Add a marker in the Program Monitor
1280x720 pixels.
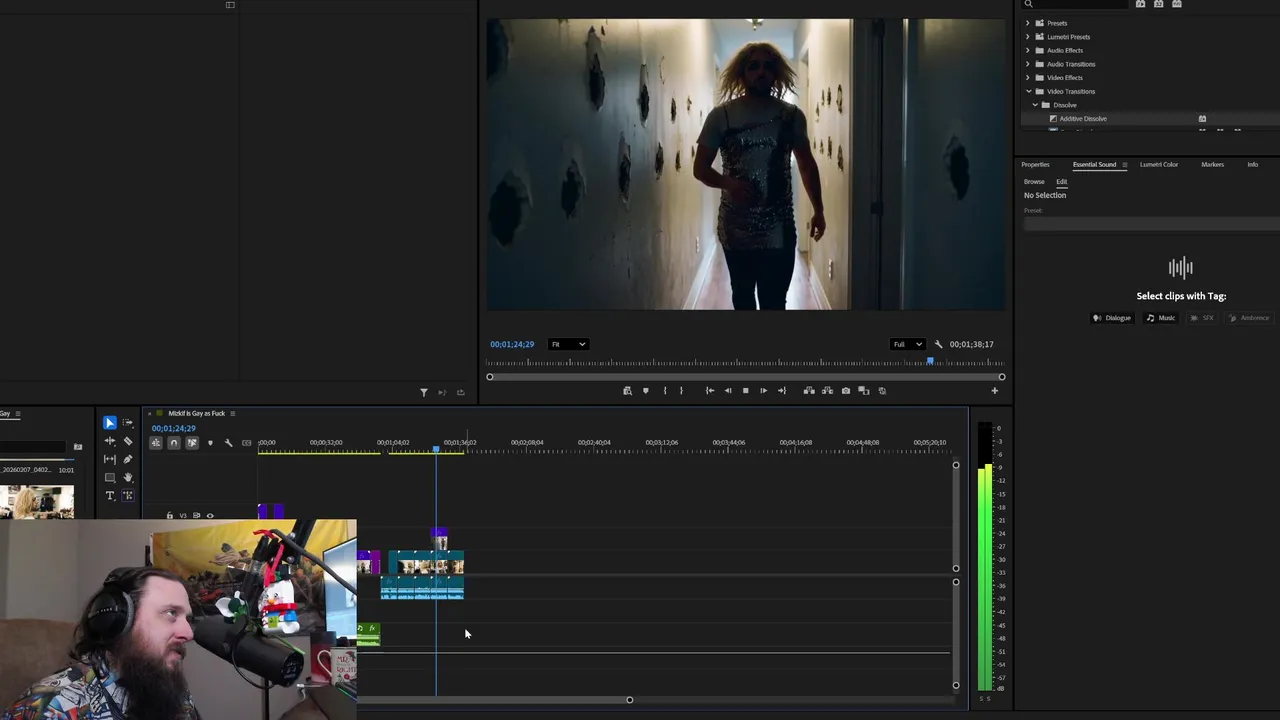645,391
